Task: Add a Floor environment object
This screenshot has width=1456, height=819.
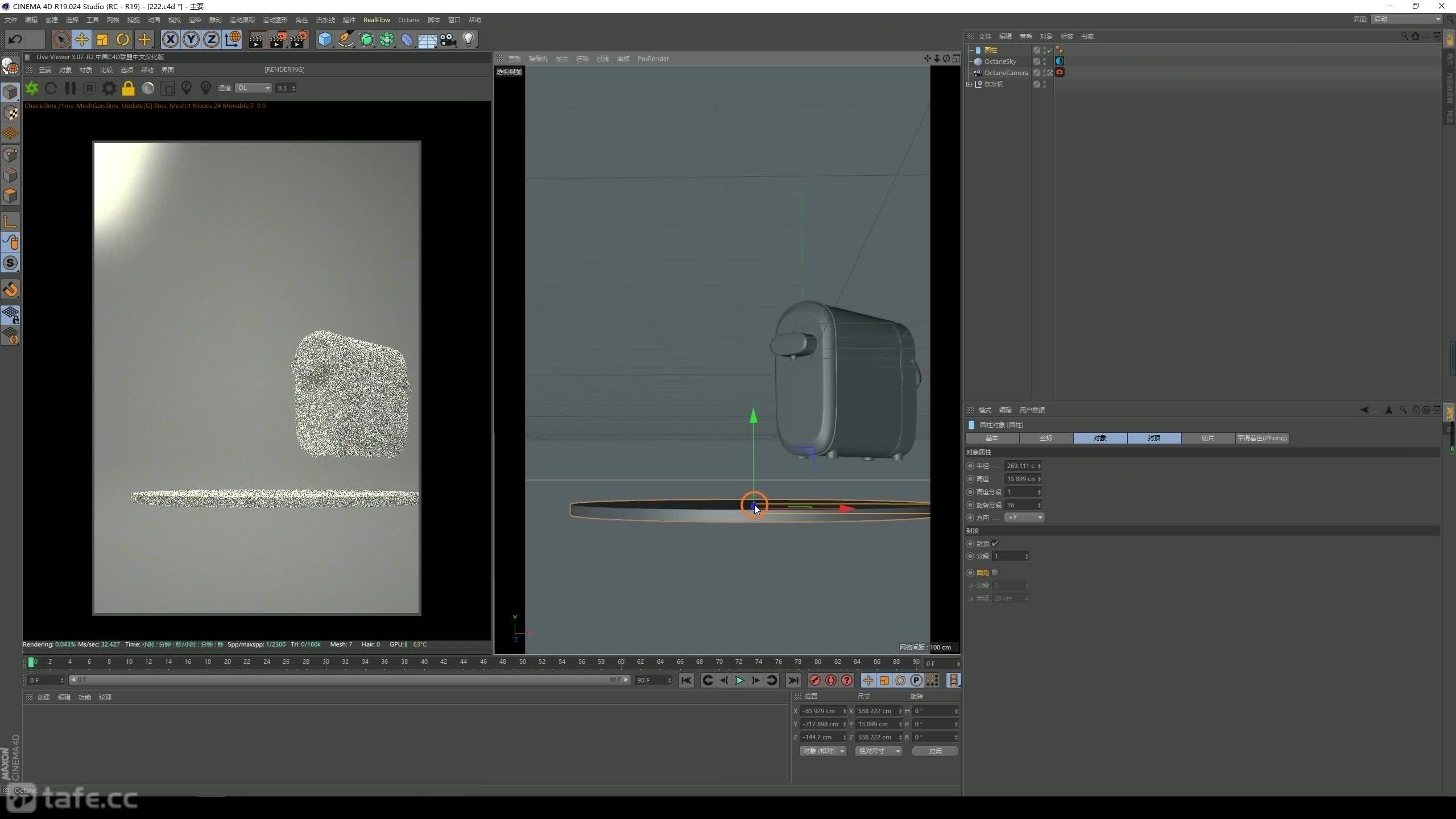Action: click(x=428, y=39)
